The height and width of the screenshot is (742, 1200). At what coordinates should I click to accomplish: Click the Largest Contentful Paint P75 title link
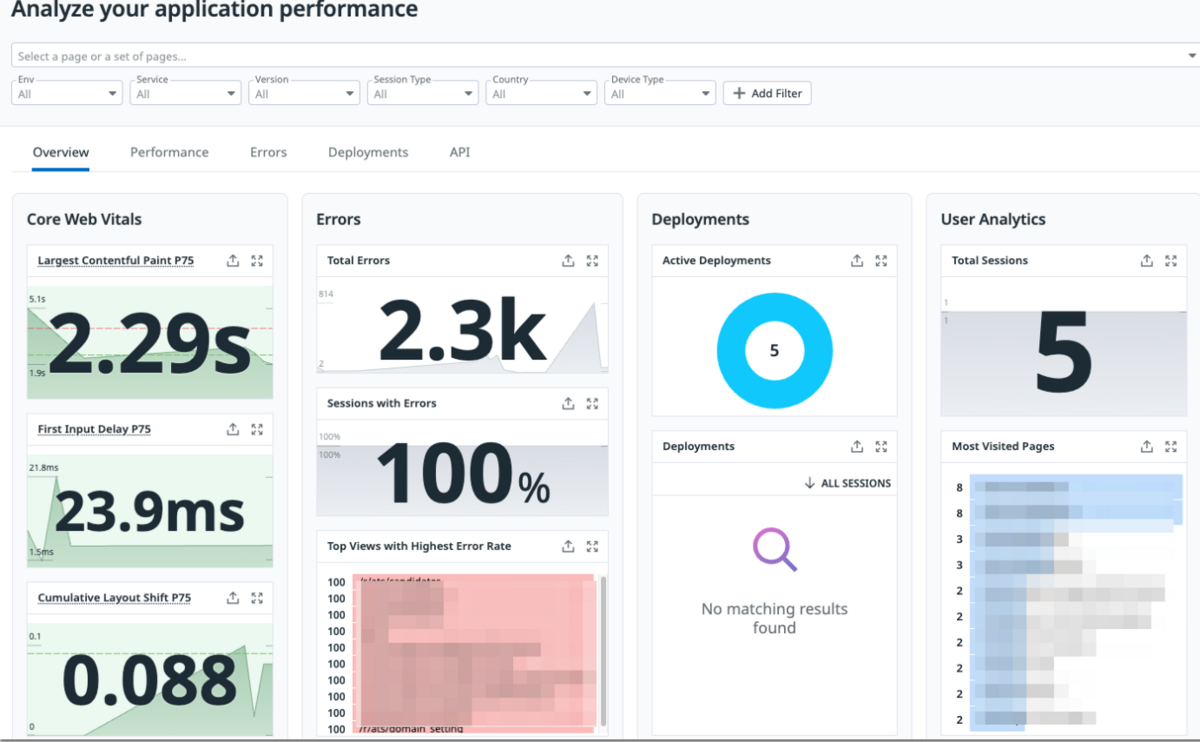(x=116, y=261)
